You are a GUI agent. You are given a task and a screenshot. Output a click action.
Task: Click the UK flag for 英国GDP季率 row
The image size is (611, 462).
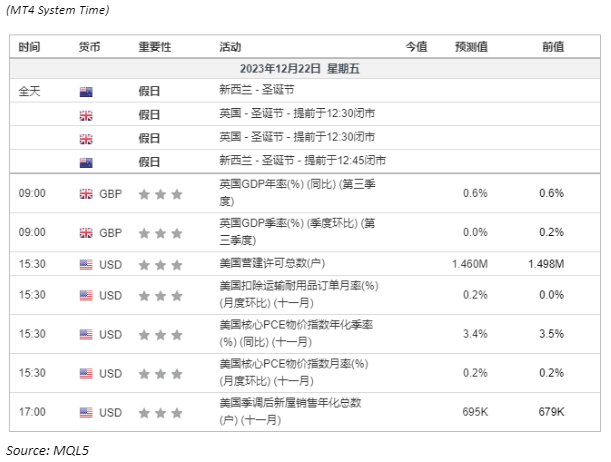coord(86,233)
